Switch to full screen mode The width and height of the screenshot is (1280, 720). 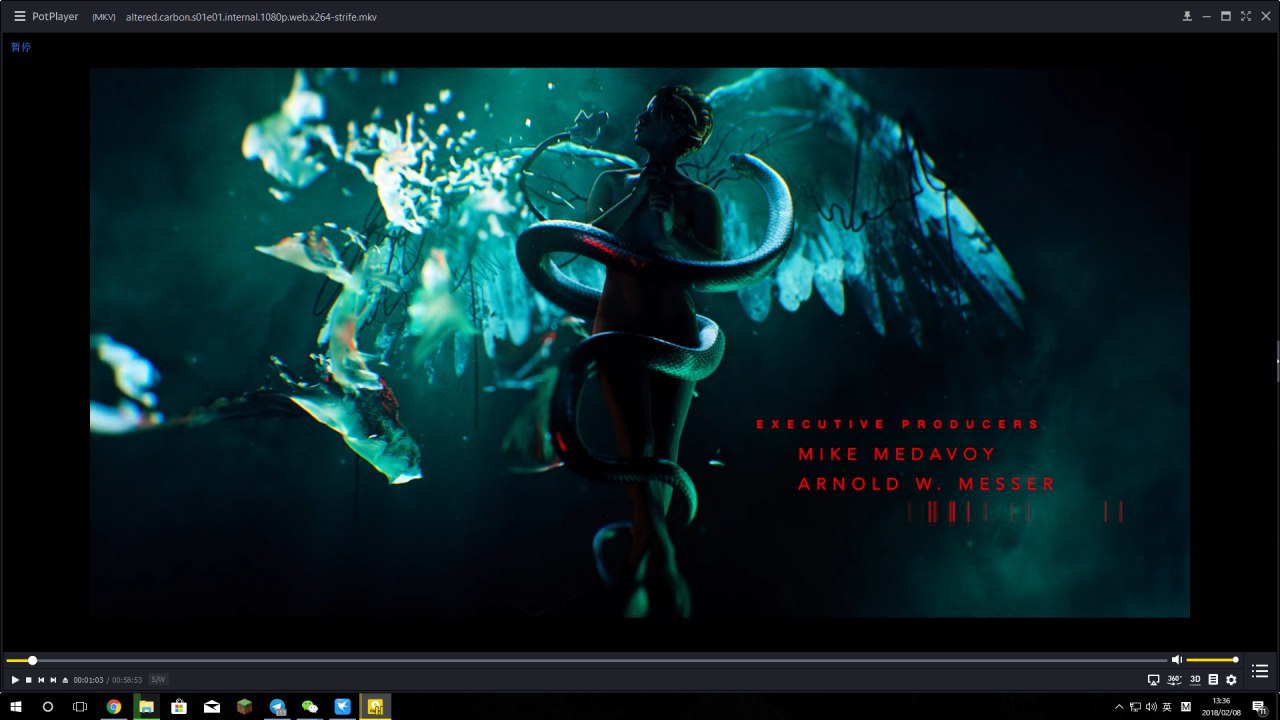(1245, 16)
